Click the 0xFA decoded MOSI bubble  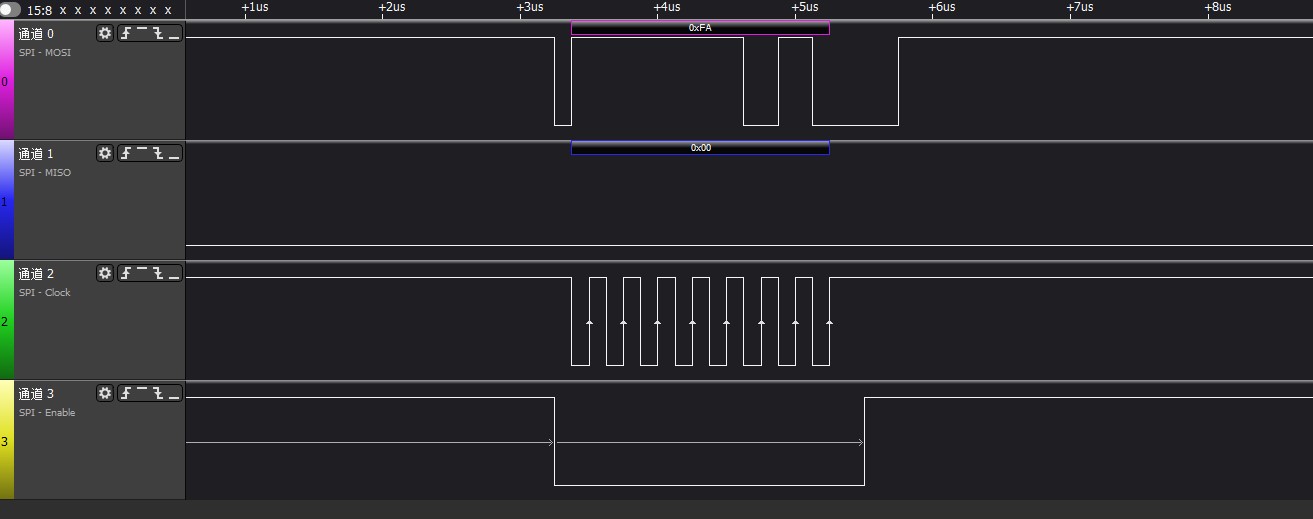point(700,28)
